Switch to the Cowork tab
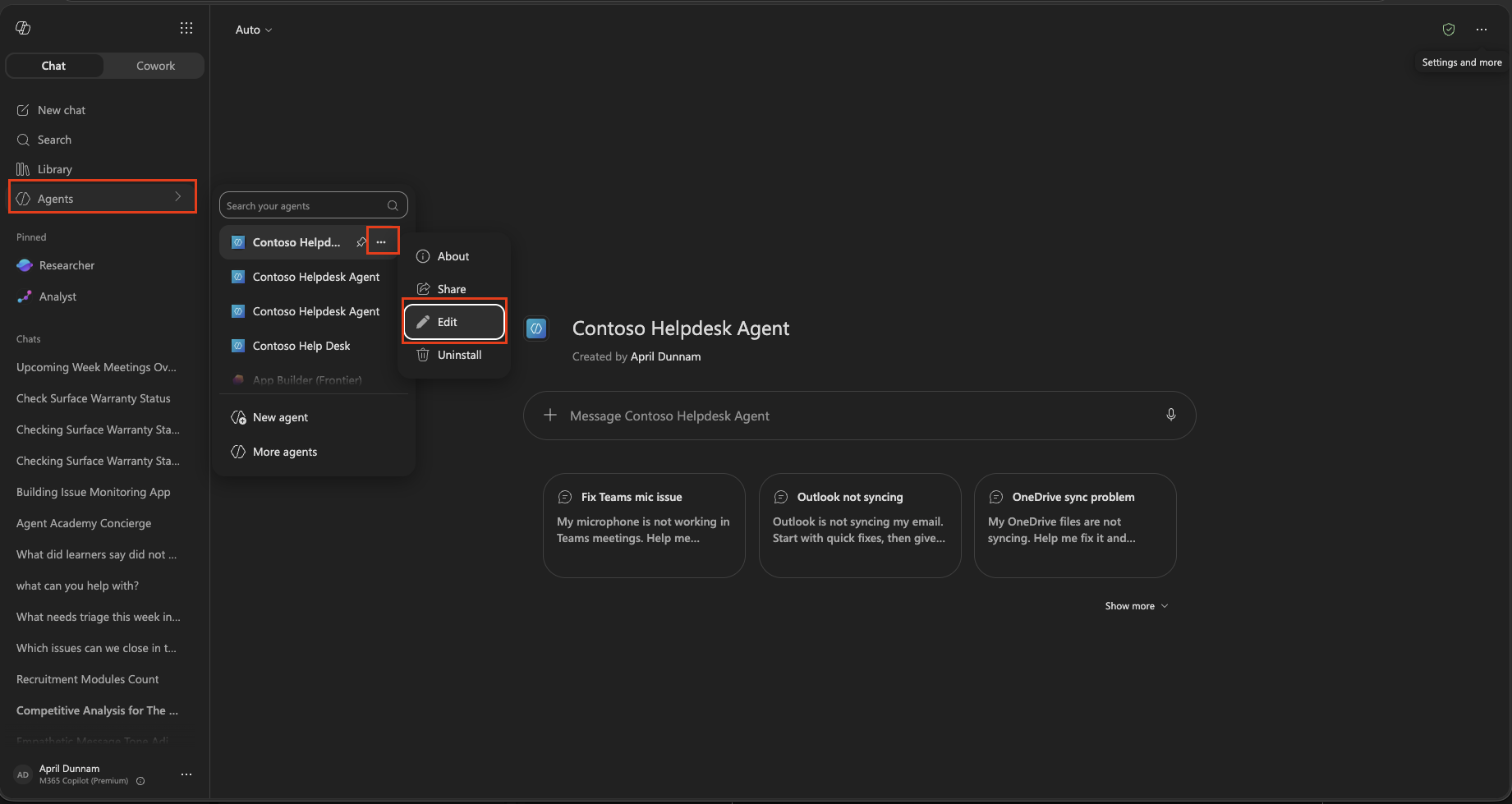 [x=155, y=66]
